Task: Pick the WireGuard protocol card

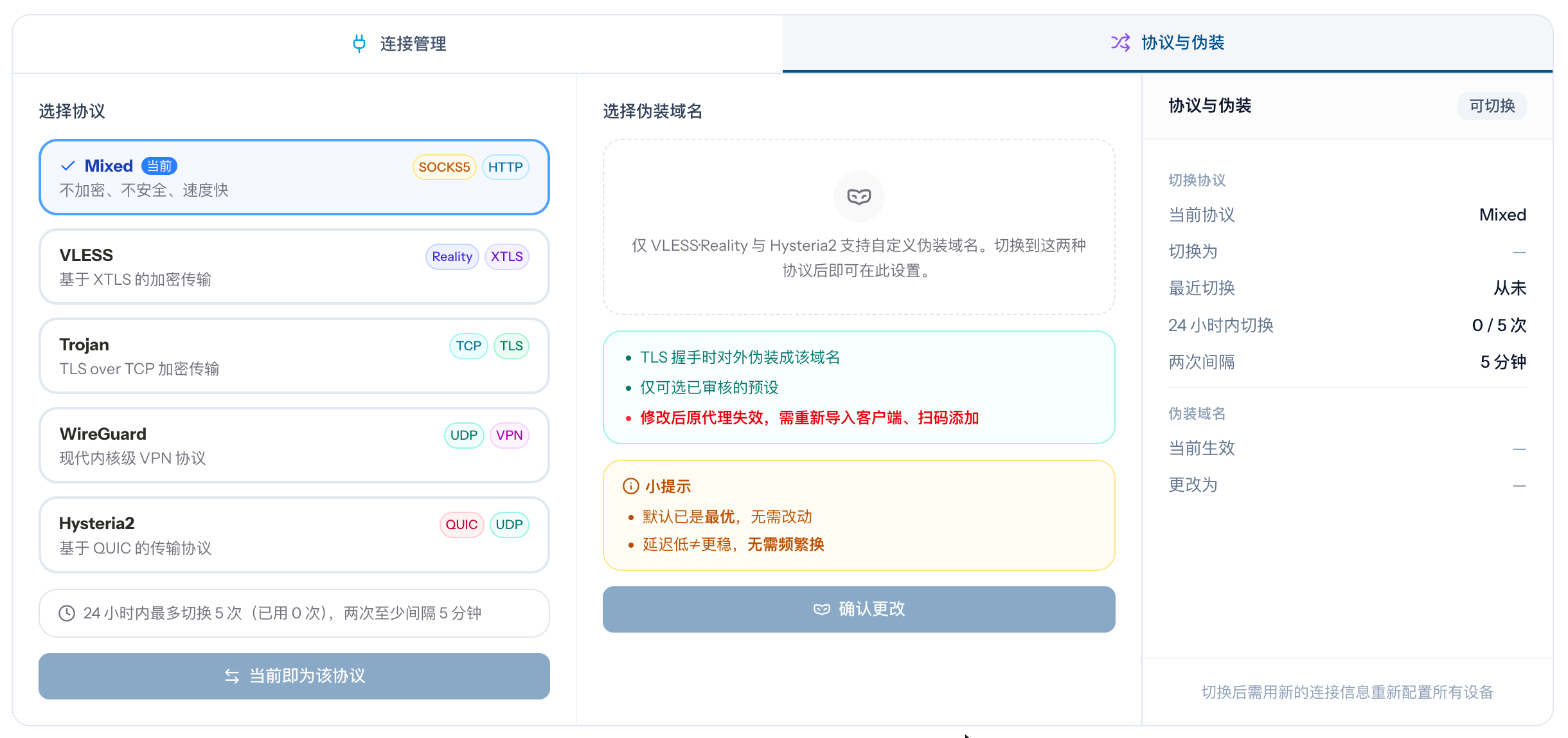Action: click(294, 445)
